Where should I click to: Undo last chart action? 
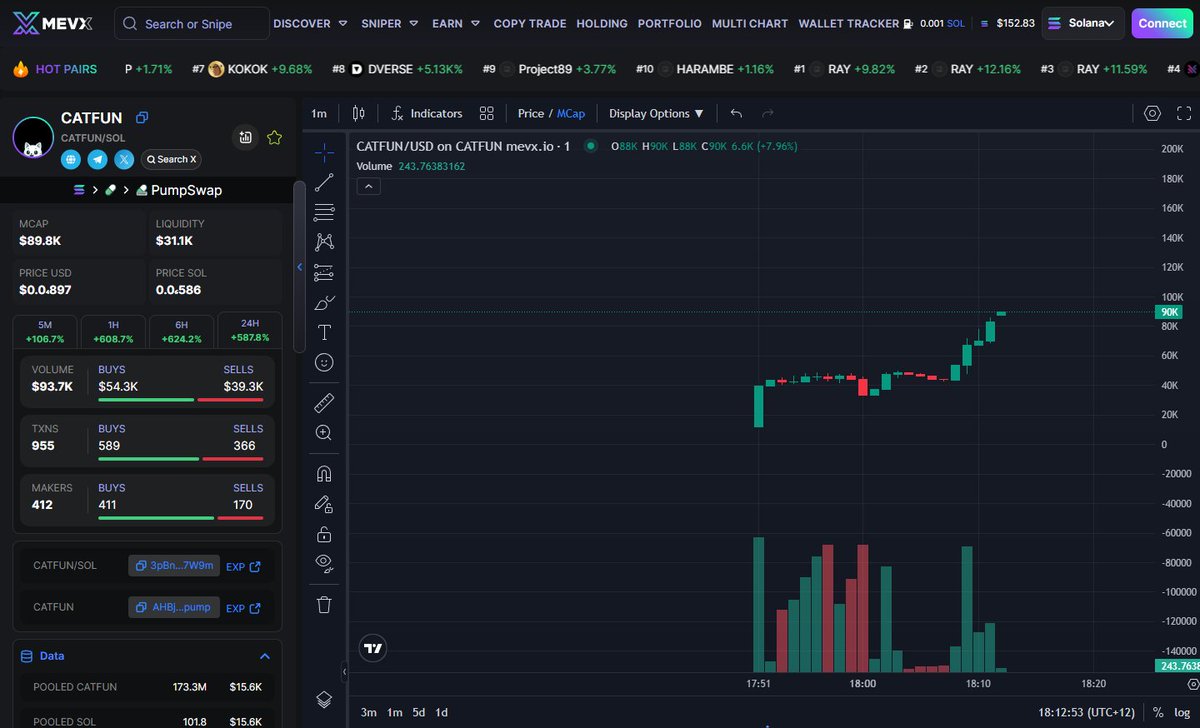(x=737, y=114)
